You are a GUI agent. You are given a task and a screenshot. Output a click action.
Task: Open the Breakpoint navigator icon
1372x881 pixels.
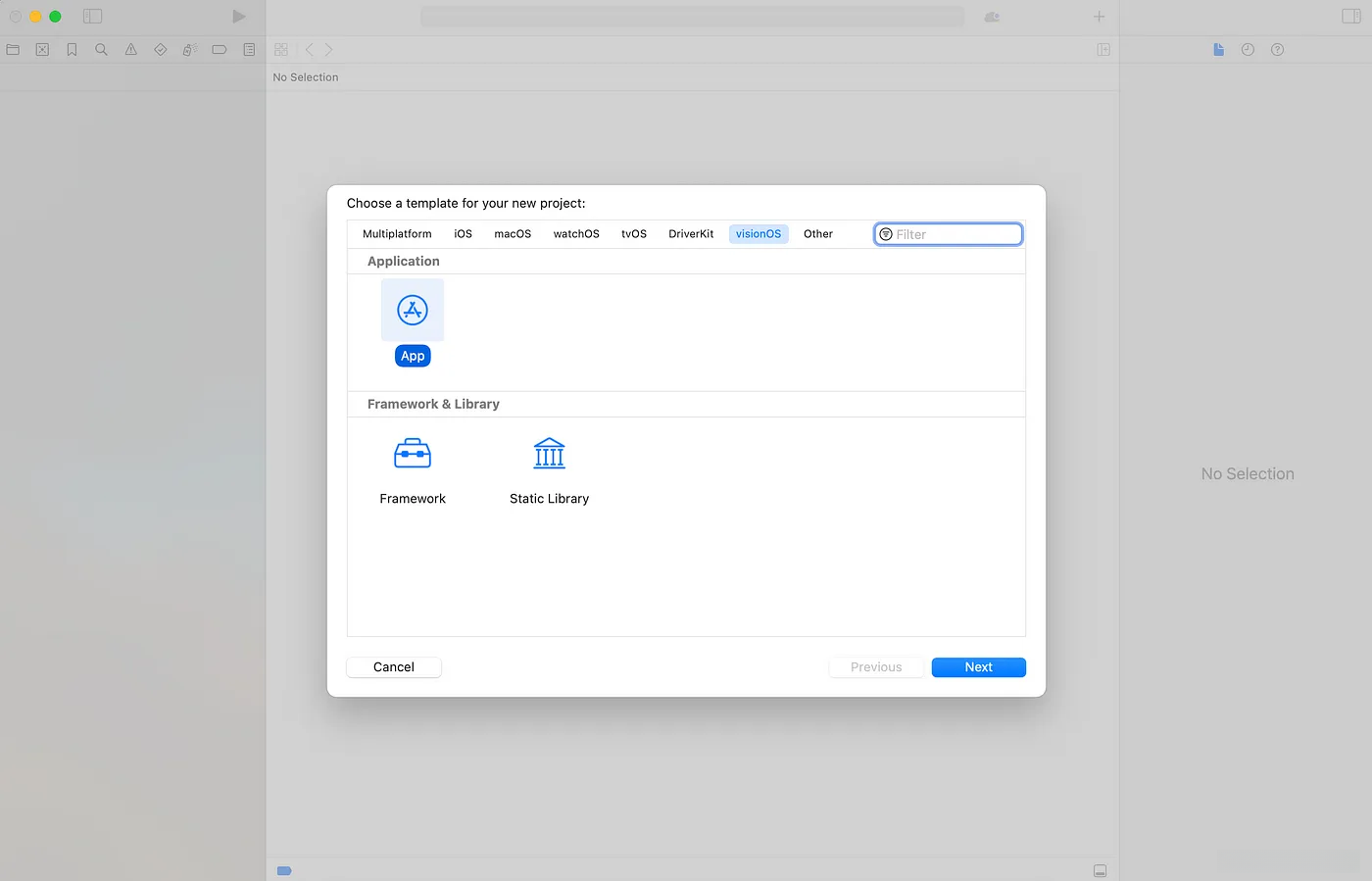pyautogui.click(x=220, y=49)
